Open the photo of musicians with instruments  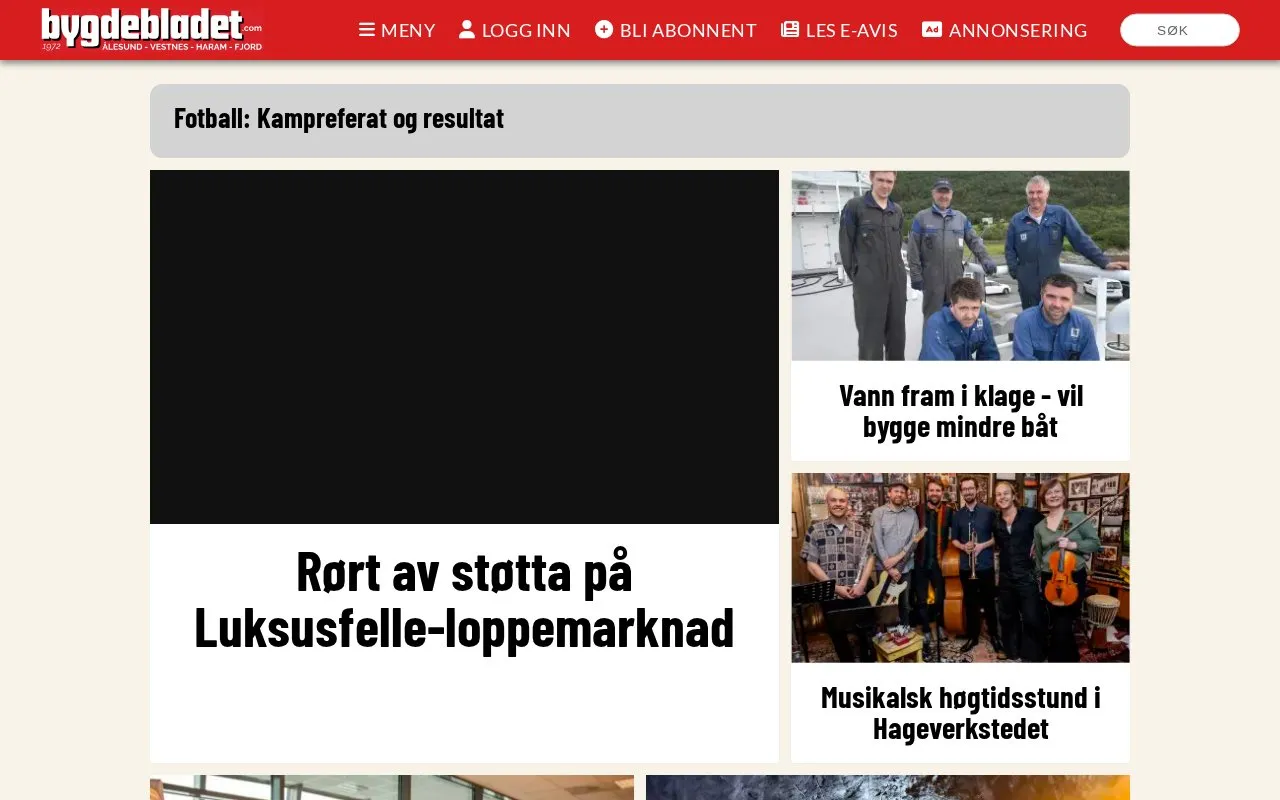point(961,568)
